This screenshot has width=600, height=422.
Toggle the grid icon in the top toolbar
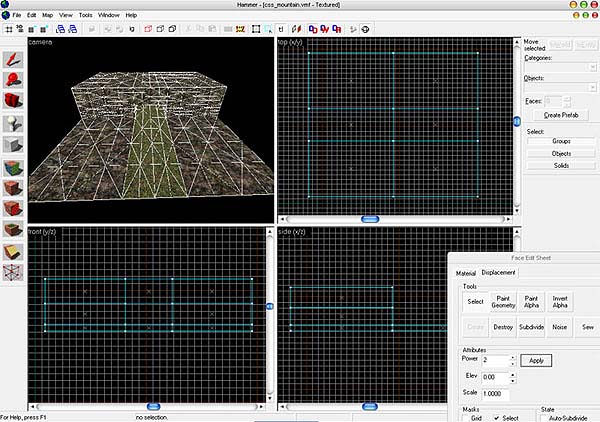[x=10, y=29]
